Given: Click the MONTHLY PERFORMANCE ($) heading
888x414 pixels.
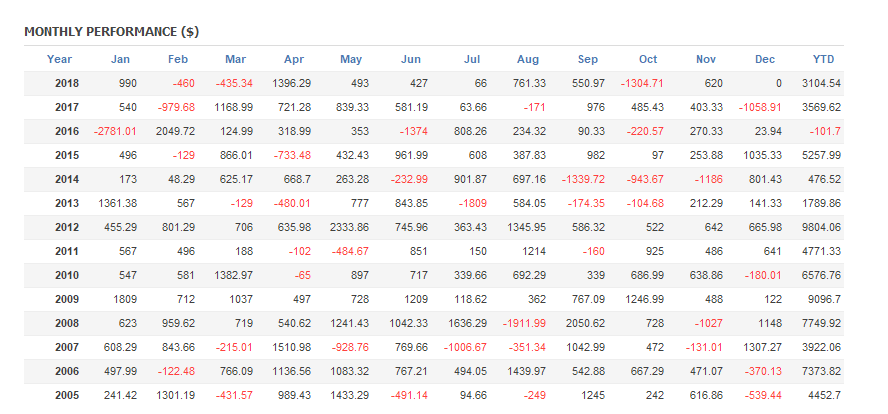Looking at the screenshot, I should [x=111, y=32].
